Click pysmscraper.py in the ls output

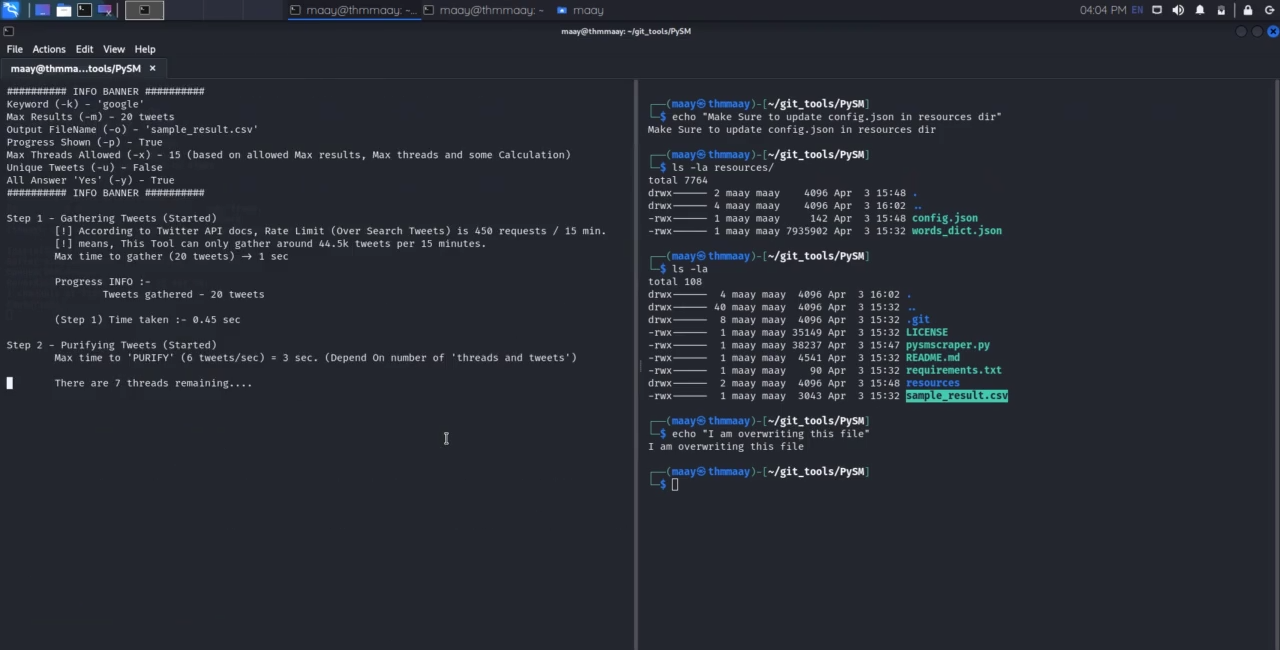pos(948,345)
